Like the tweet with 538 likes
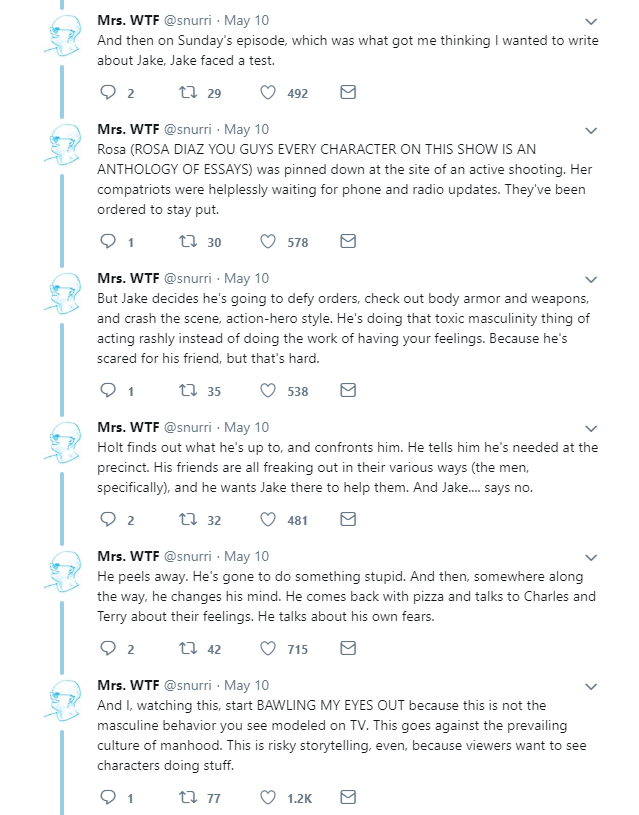Screen dimensions: 639x815 point(268,391)
